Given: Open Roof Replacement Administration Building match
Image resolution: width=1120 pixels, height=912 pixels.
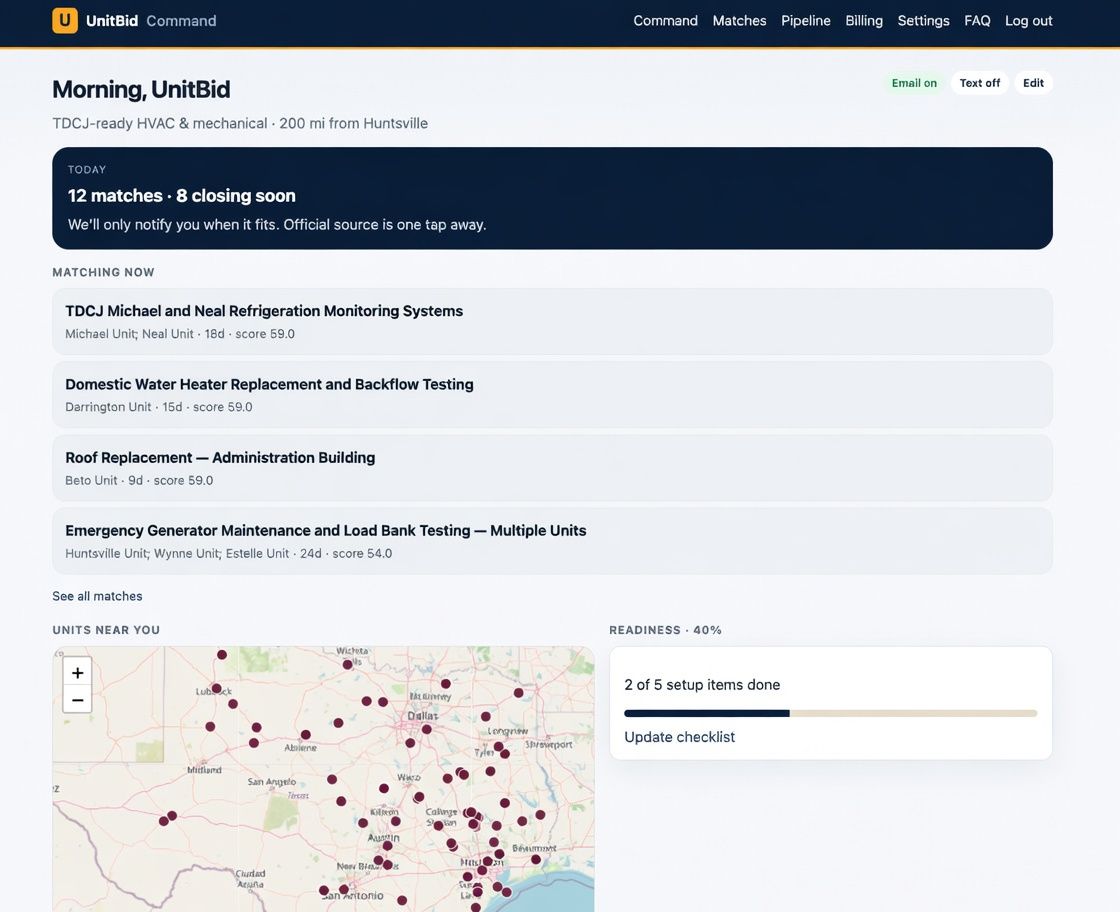Looking at the screenshot, I should [x=552, y=468].
